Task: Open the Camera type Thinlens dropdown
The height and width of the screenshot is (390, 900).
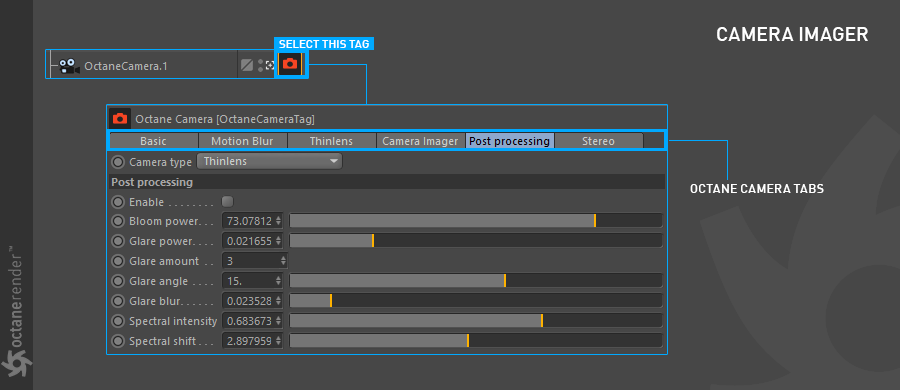Action: pyautogui.click(x=270, y=161)
